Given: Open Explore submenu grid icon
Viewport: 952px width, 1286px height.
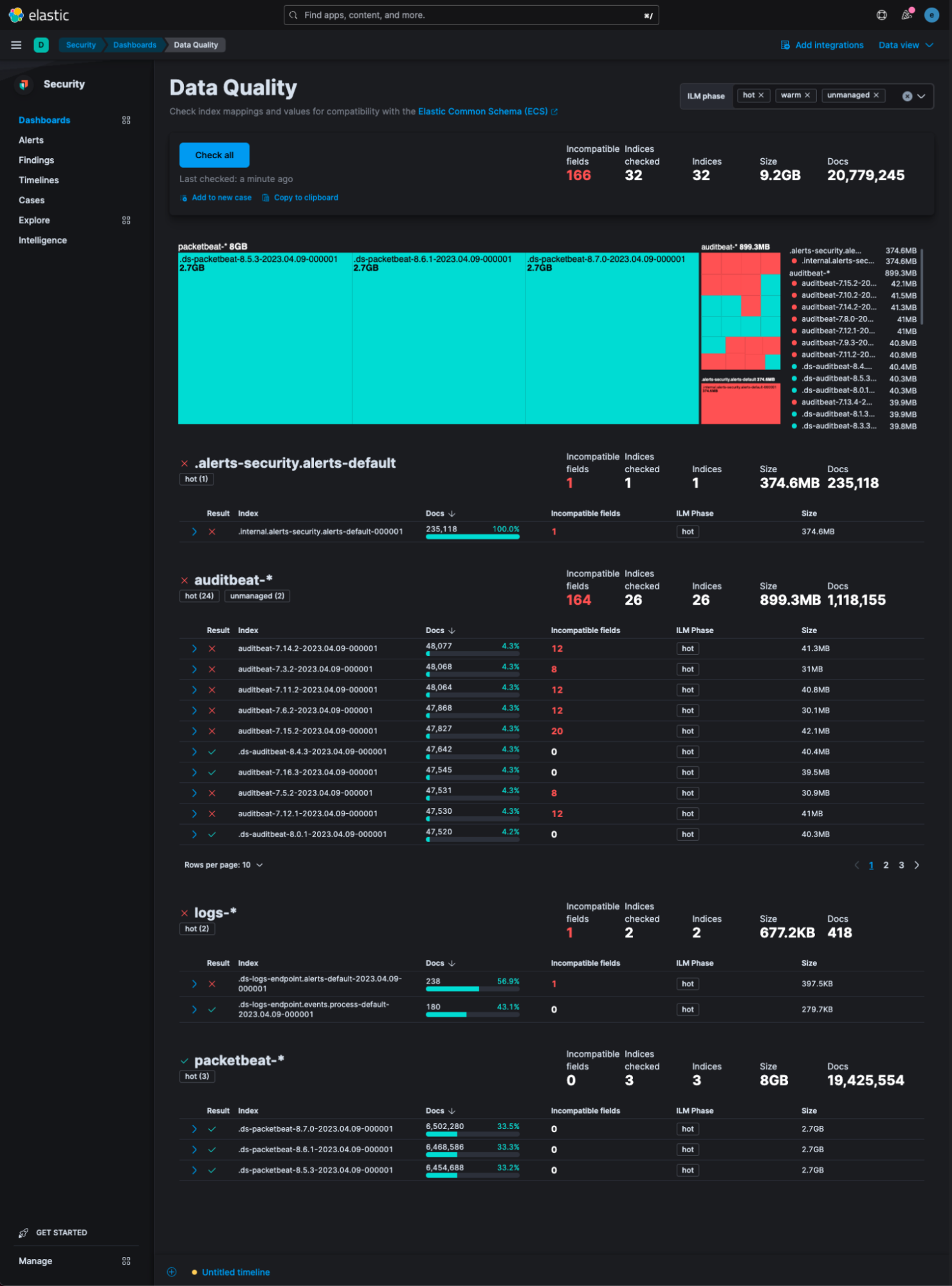Looking at the screenshot, I should coord(126,220).
